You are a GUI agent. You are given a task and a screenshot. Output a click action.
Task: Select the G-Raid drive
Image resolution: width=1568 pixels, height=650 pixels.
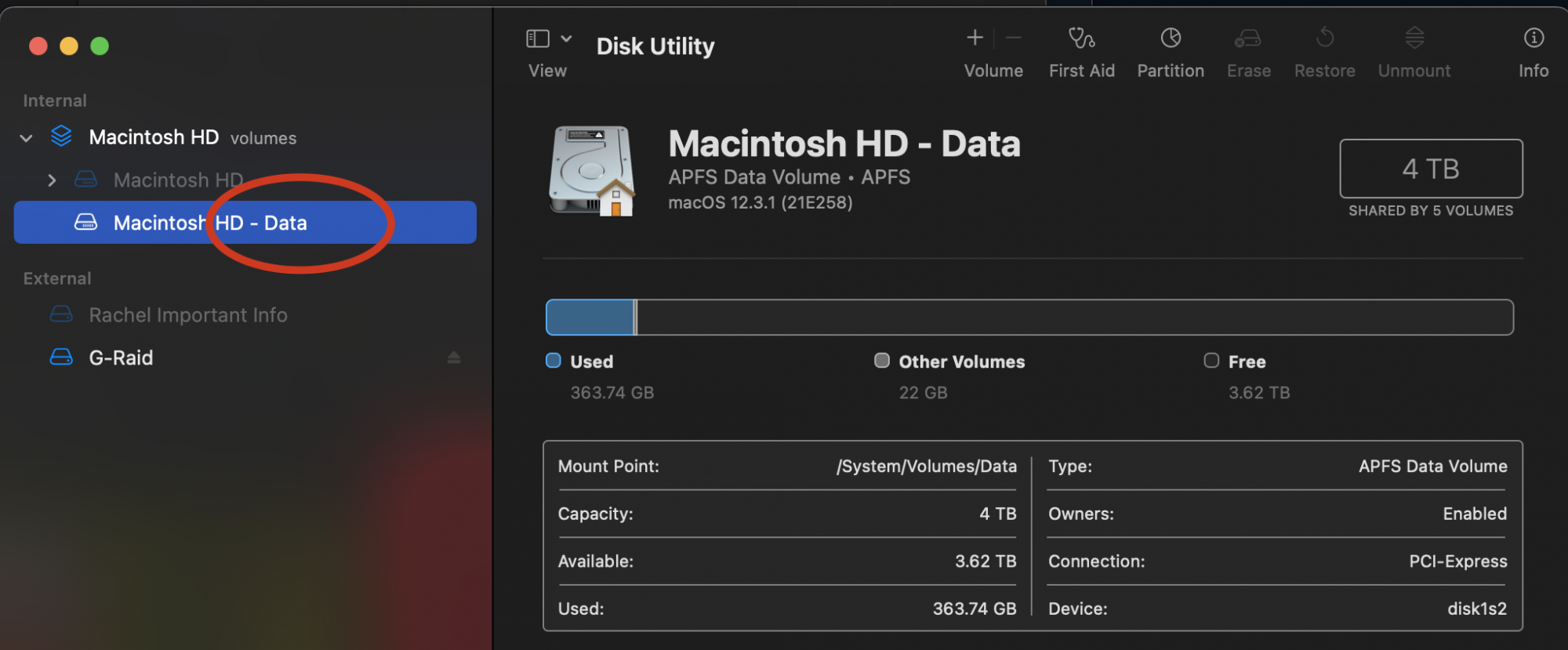tap(121, 358)
